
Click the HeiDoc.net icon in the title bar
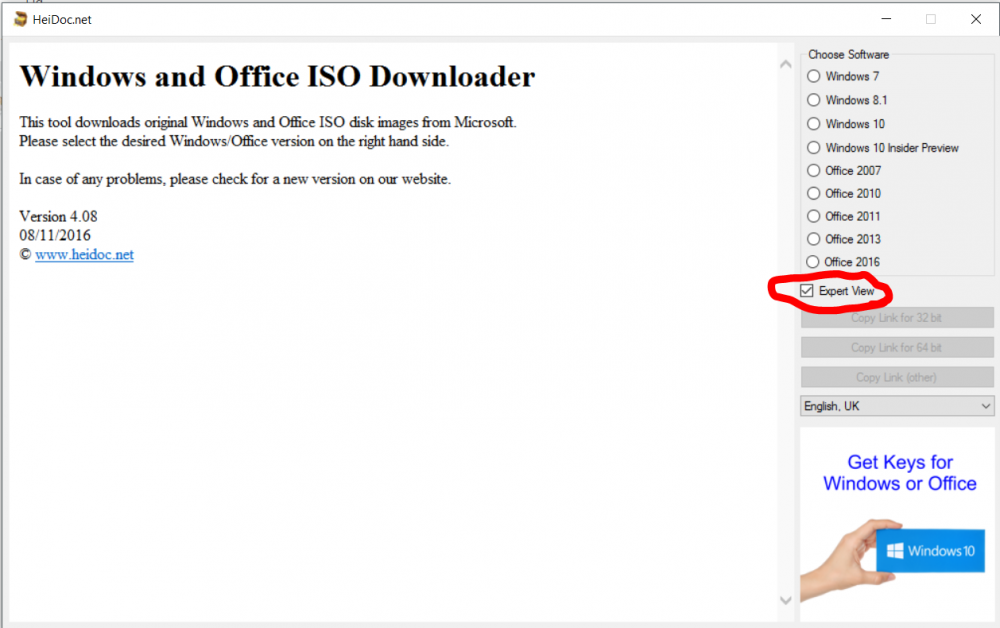[20, 18]
